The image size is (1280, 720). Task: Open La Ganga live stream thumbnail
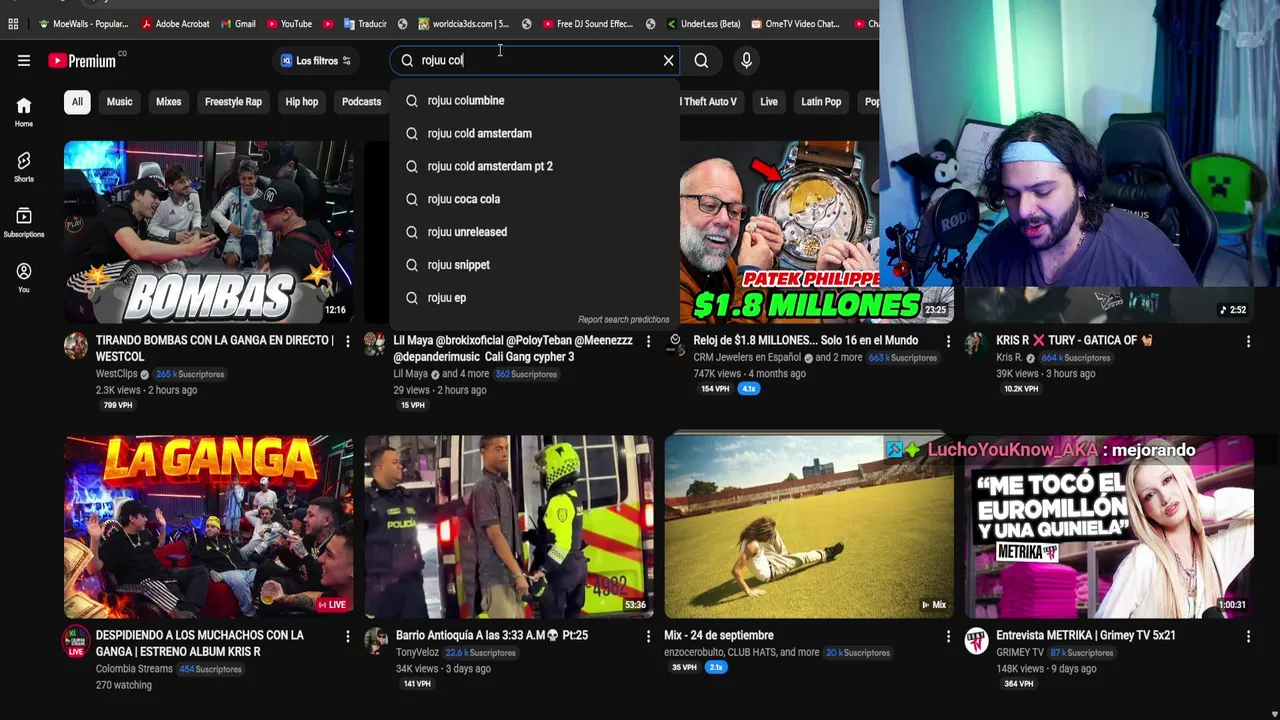208,527
